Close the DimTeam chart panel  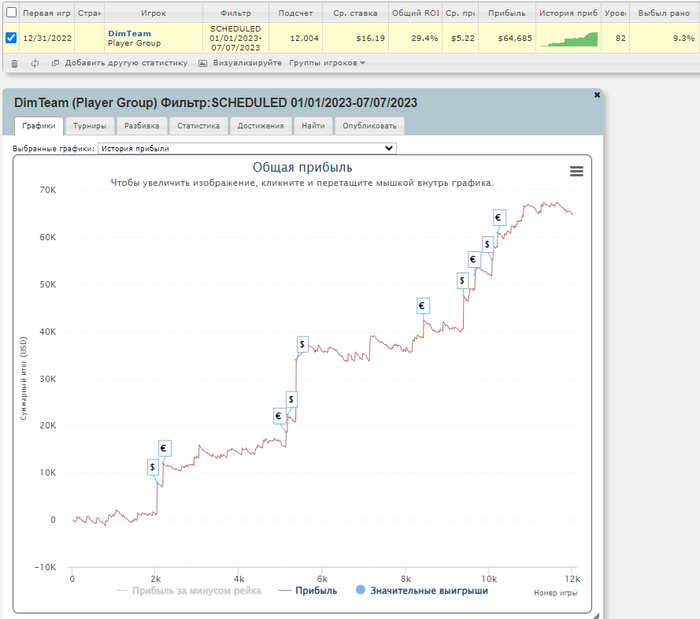pos(597,95)
